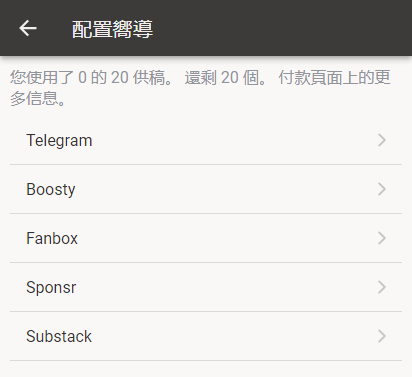Screen dimensions: 412x377
Task: Expand the Boosty setup row
Action: (206, 189)
